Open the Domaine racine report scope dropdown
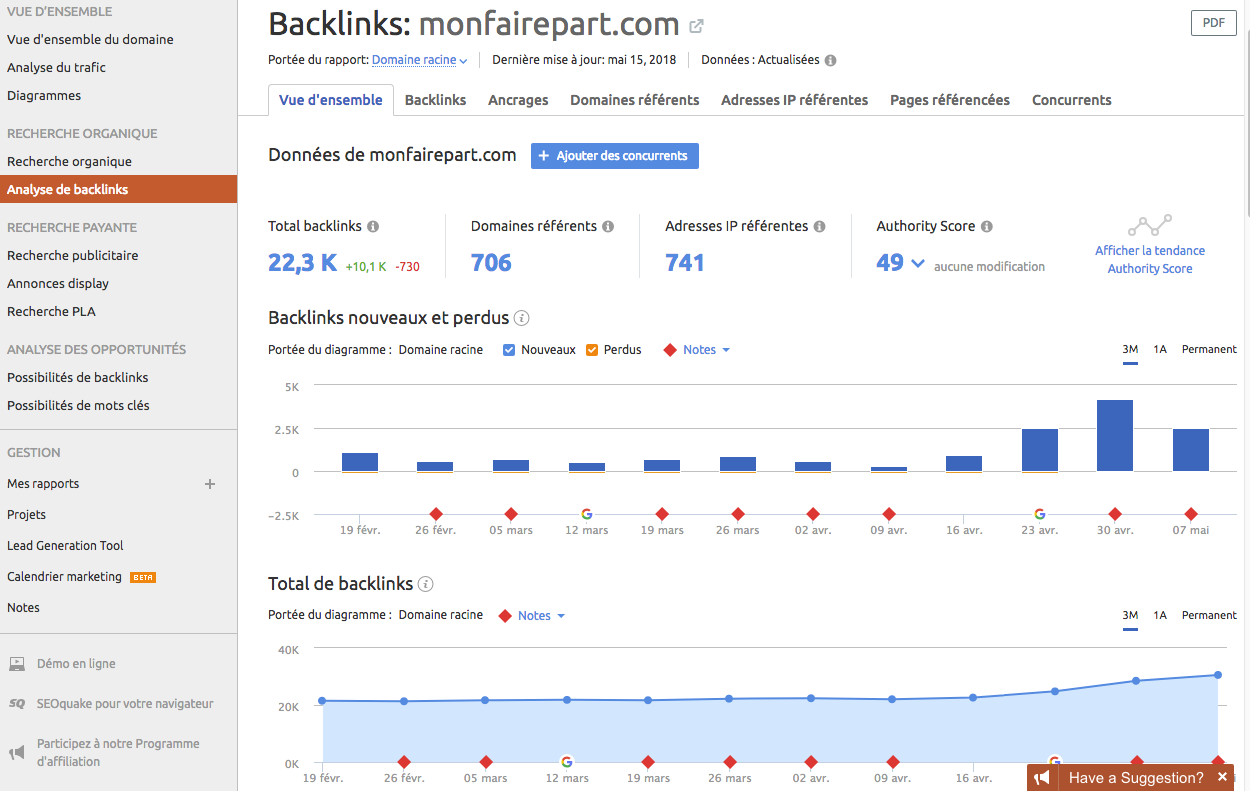Viewport: 1250px width, 791px height. point(420,60)
